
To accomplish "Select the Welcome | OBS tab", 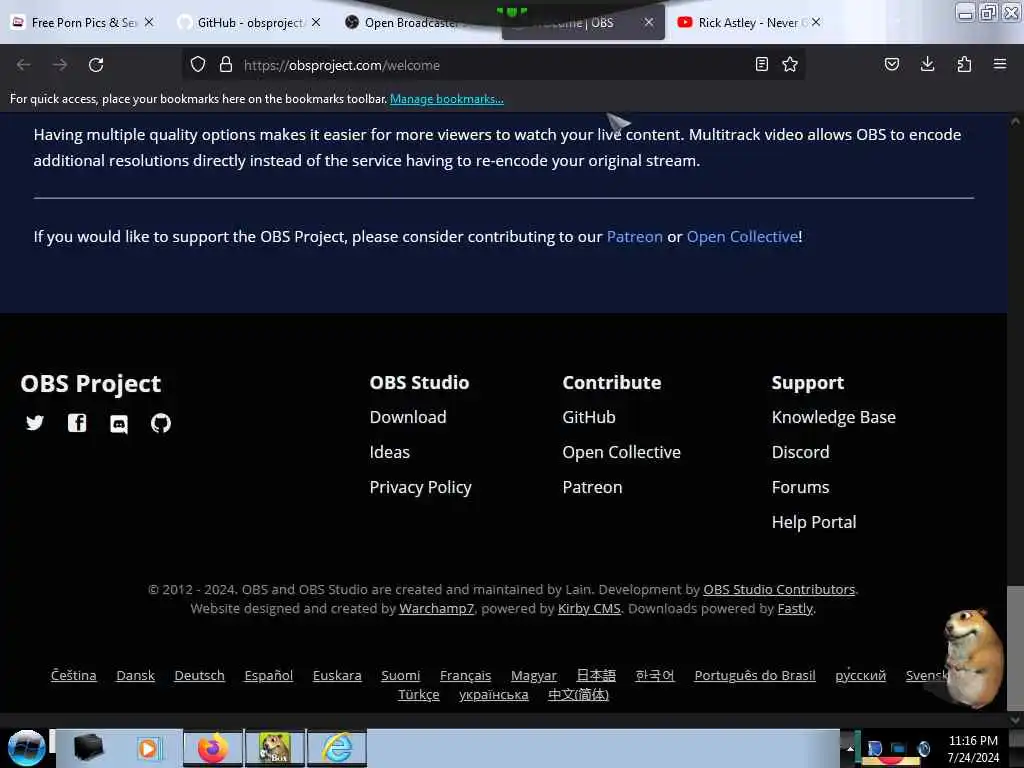I will (583, 23).
